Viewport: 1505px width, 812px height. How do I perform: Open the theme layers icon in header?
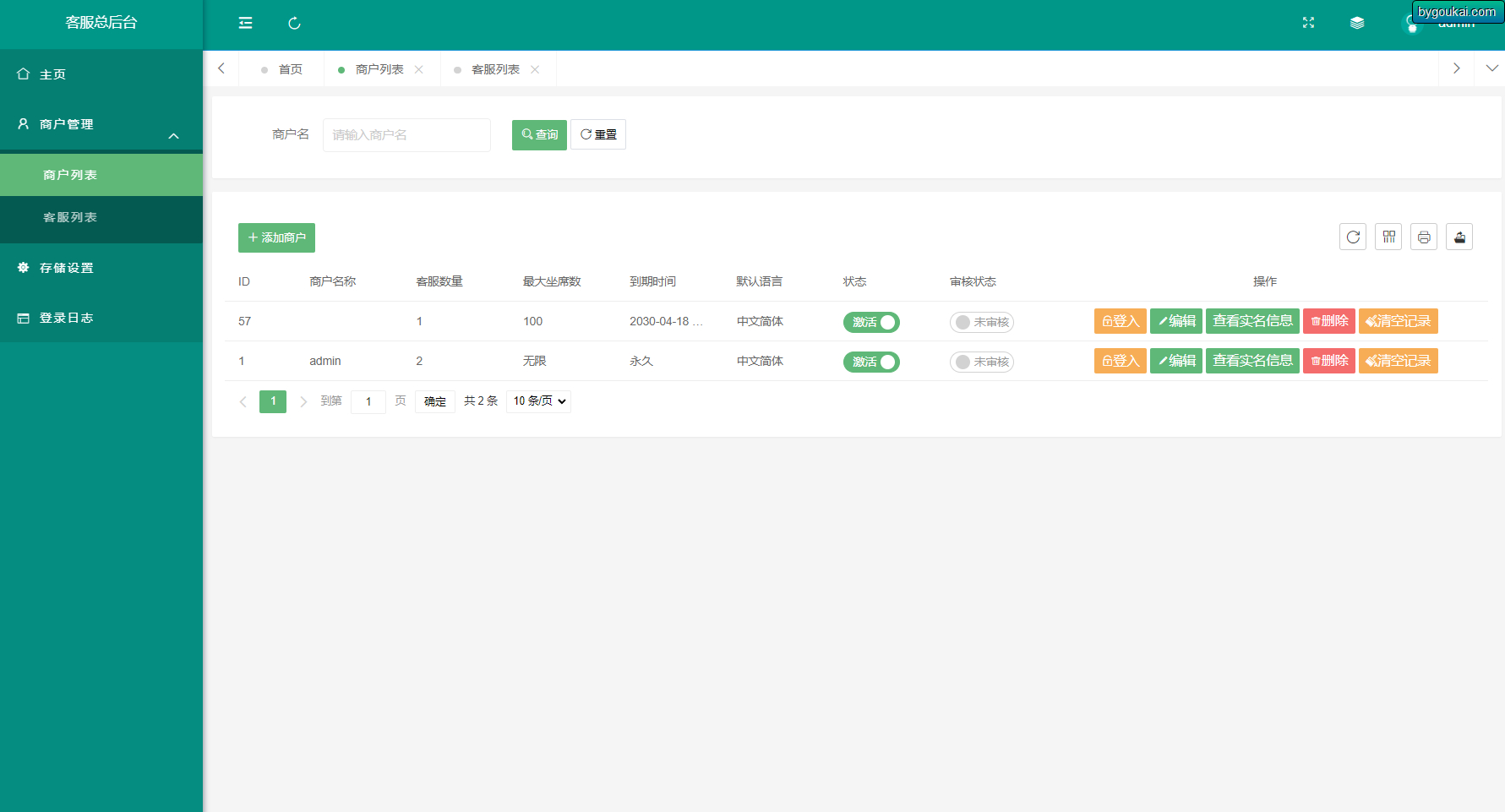point(1357,23)
